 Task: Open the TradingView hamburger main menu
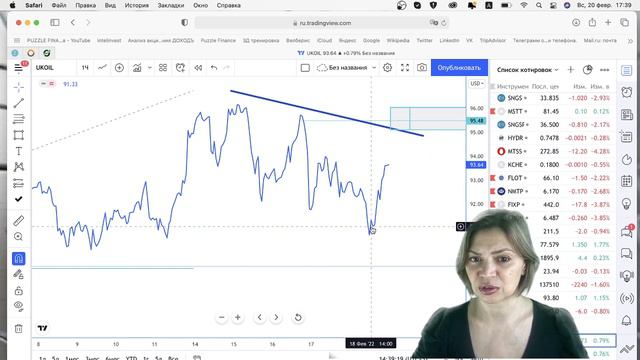point(19,68)
